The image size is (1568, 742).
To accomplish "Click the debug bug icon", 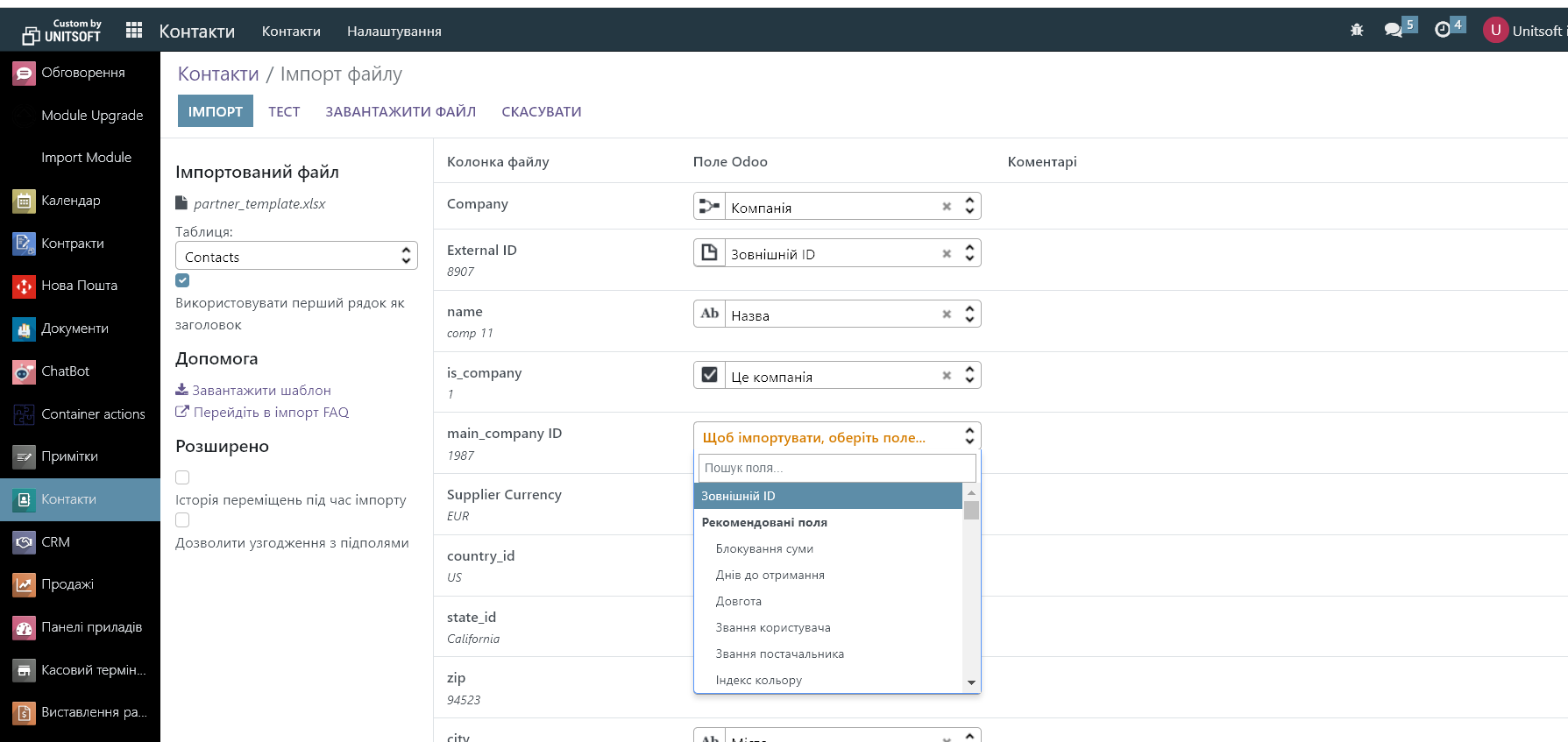I will pyautogui.click(x=1357, y=31).
